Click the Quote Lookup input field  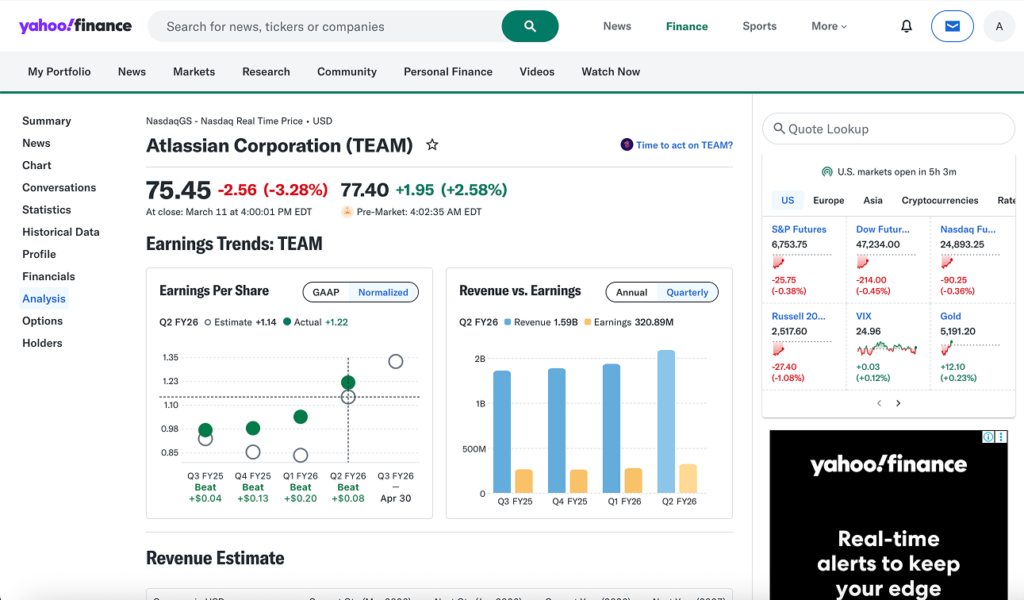click(x=888, y=128)
